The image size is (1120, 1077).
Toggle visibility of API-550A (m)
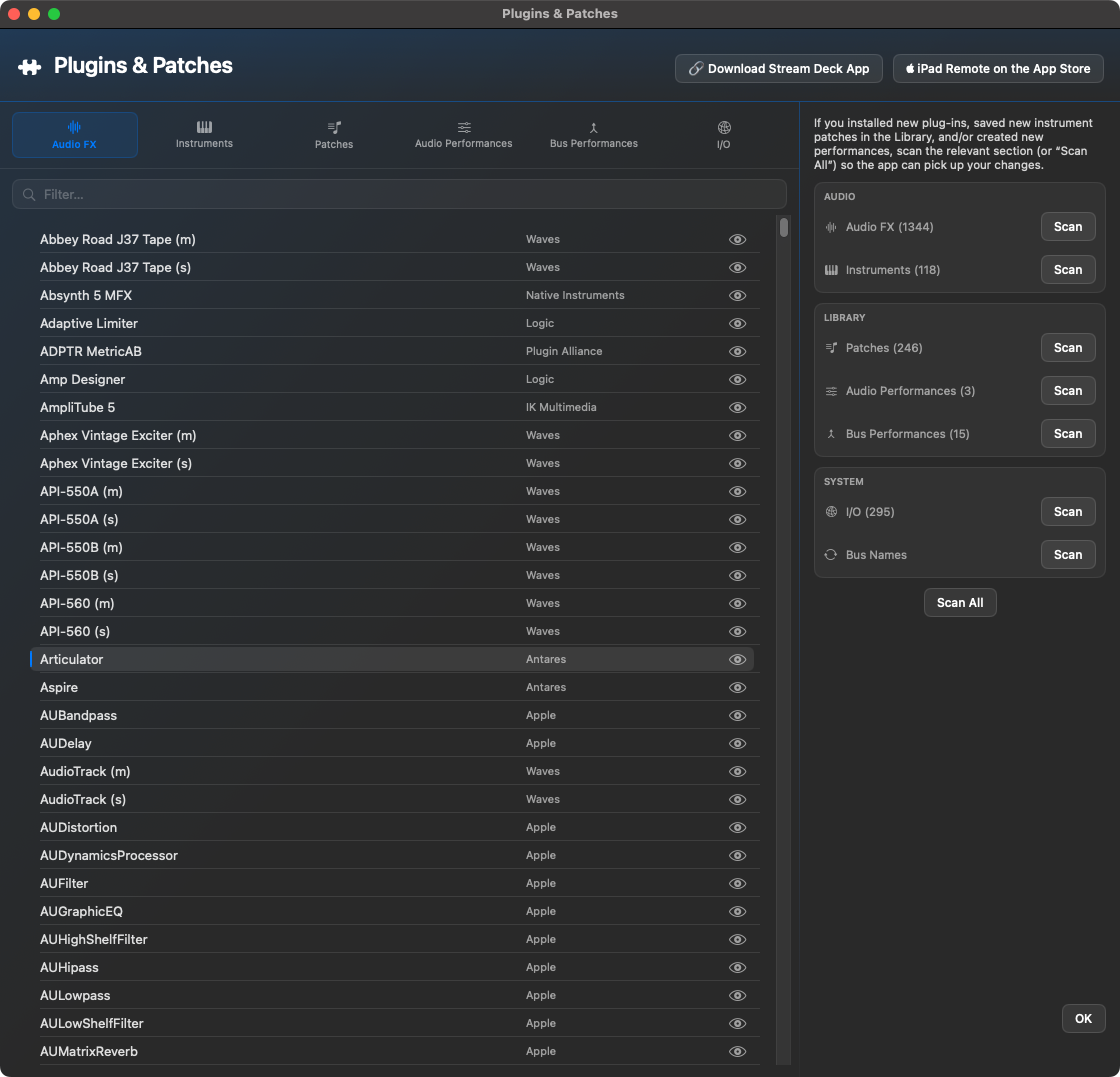click(737, 491)
